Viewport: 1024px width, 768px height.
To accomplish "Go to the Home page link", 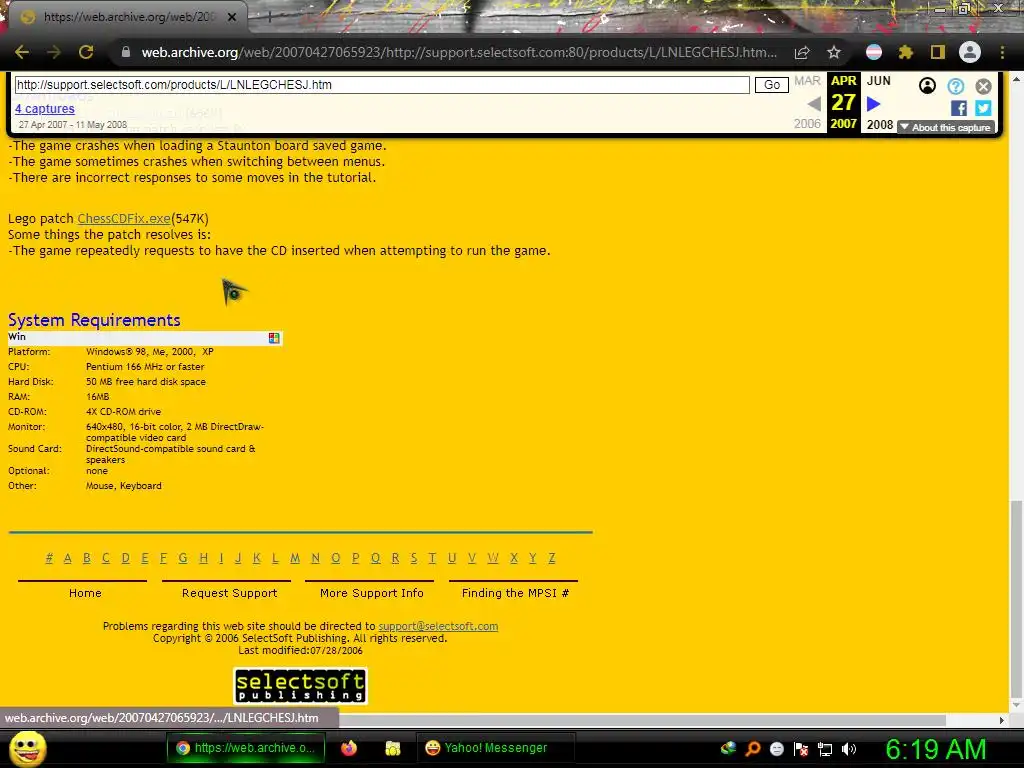I will pyautogui.click(x=85, y=593).
